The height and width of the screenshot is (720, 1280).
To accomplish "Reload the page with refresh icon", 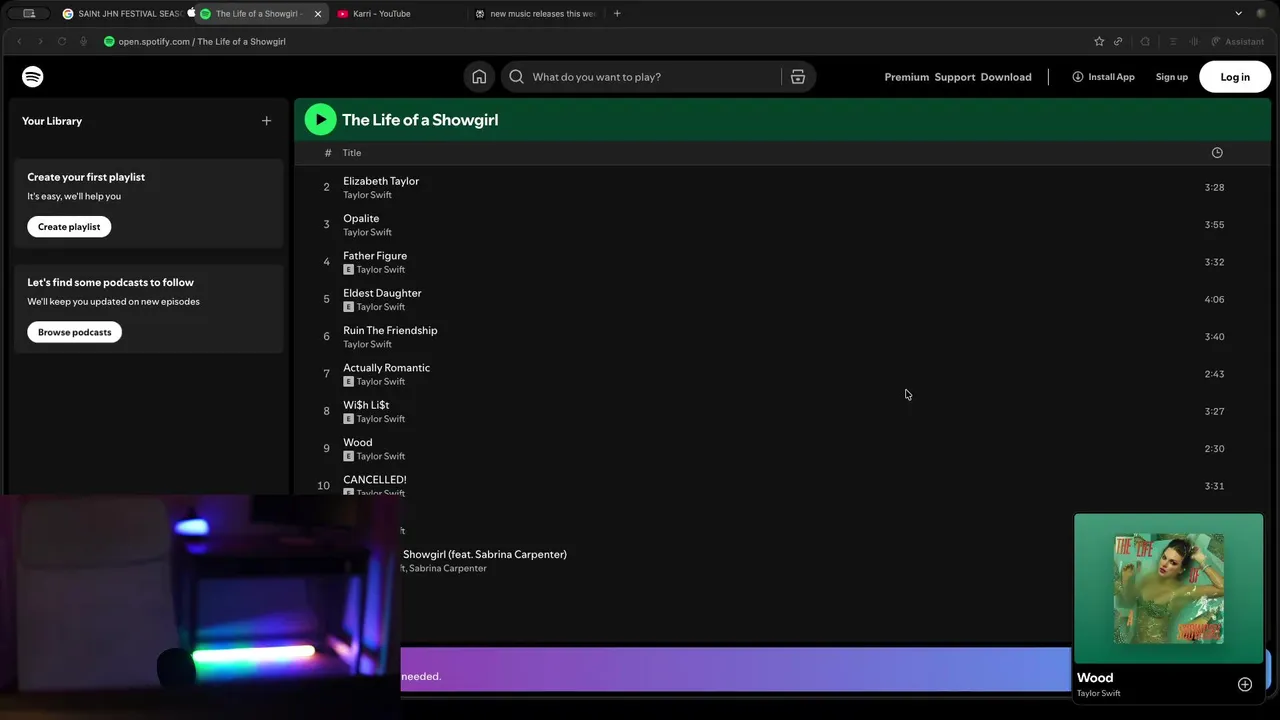I will coord(62,41).
